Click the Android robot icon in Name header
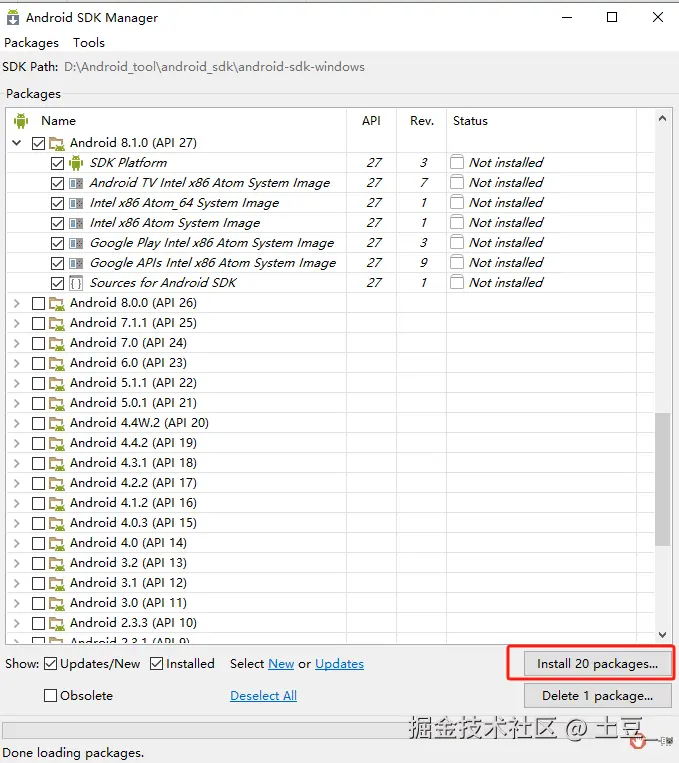 pyautogui.click(x=21, y=121)
